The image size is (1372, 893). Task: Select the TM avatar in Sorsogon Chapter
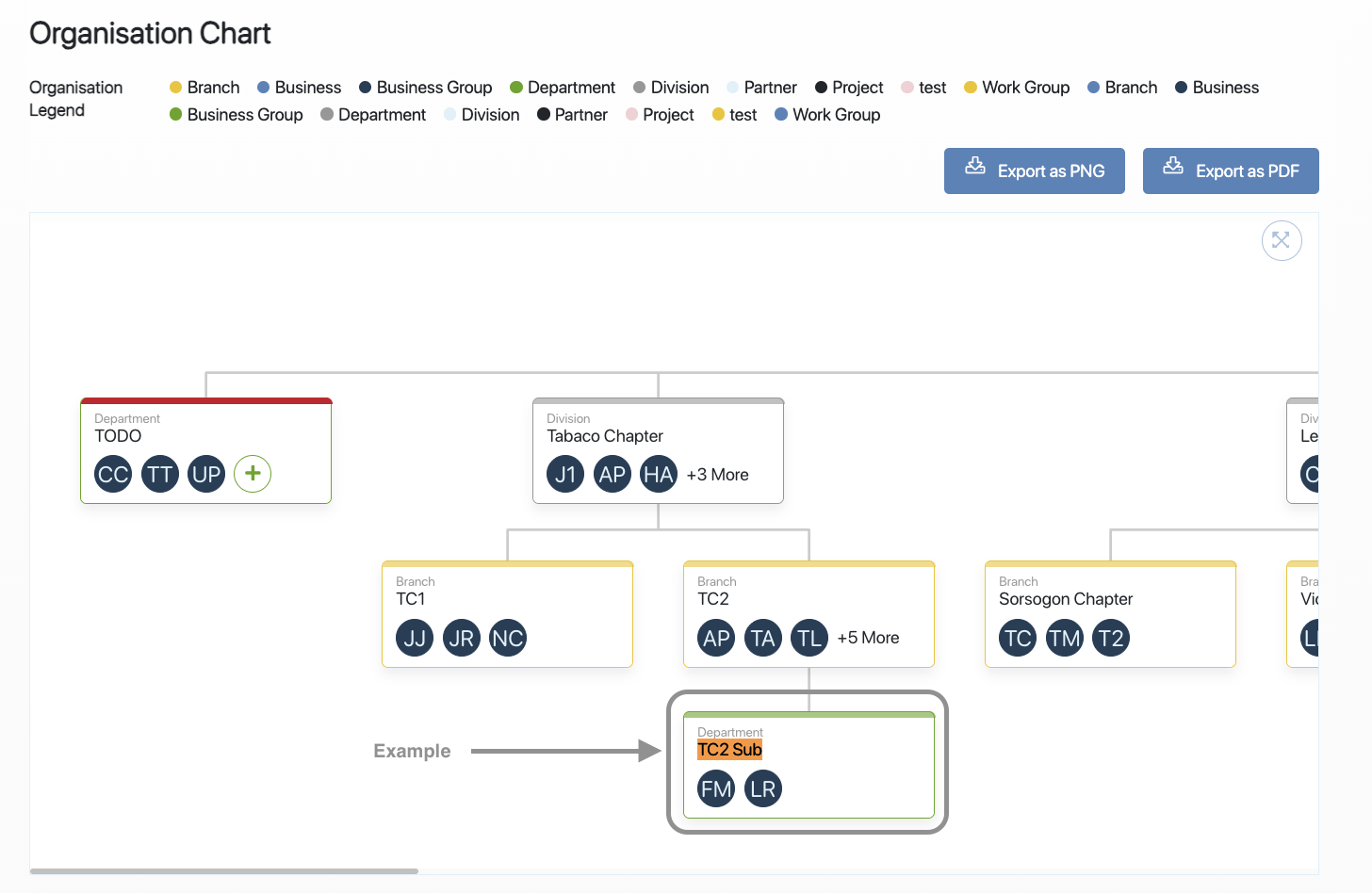coord(1064,638)
